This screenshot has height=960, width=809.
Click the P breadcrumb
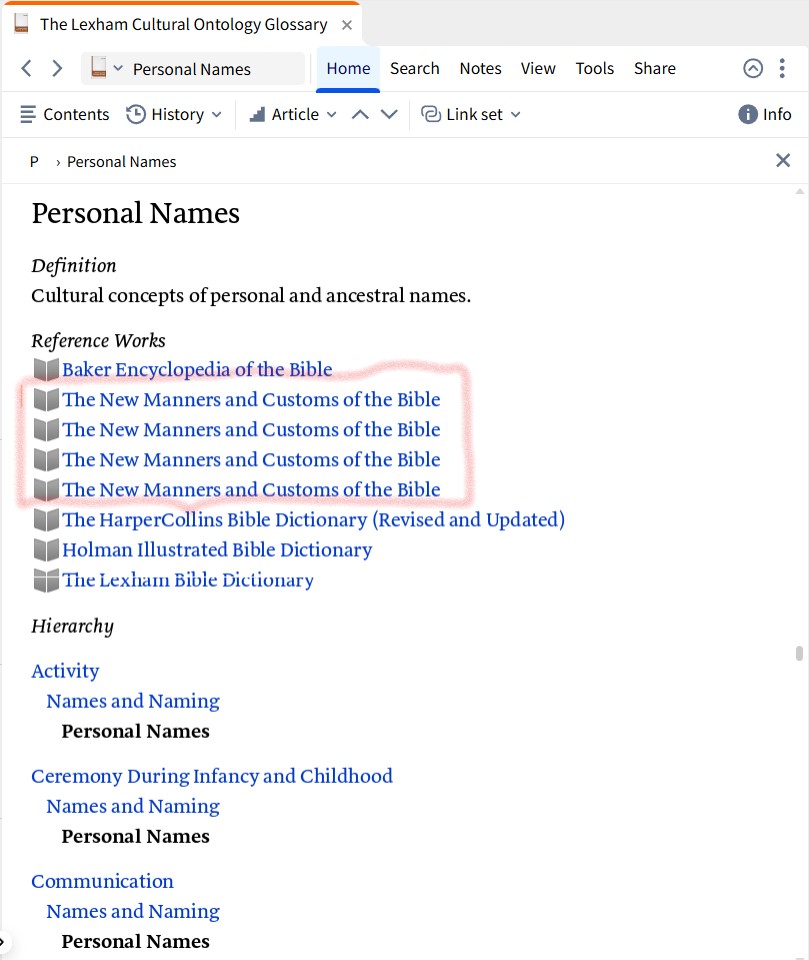(34, 162)
